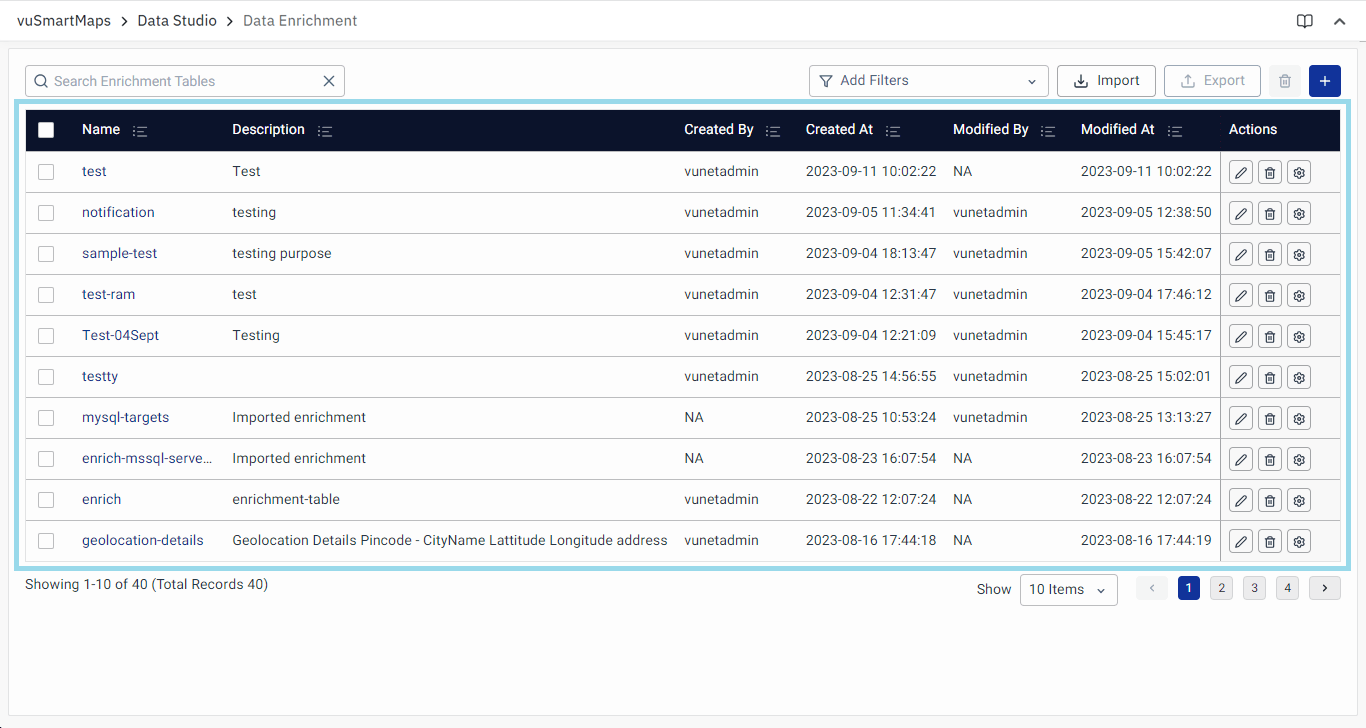Click the 'Showing 1-10 of 40' text

coord(146,585)
